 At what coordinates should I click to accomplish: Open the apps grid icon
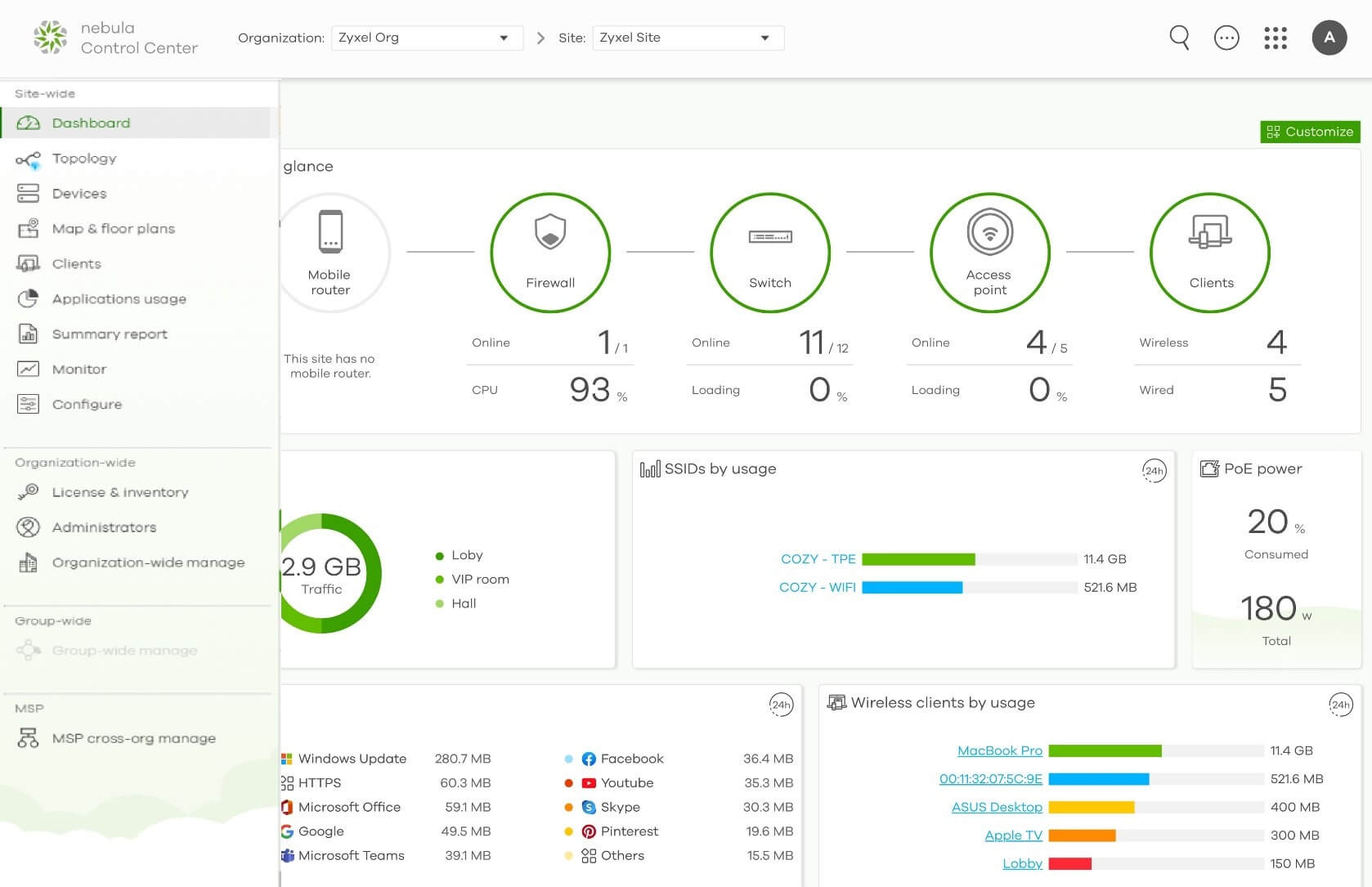point(1275,38)
